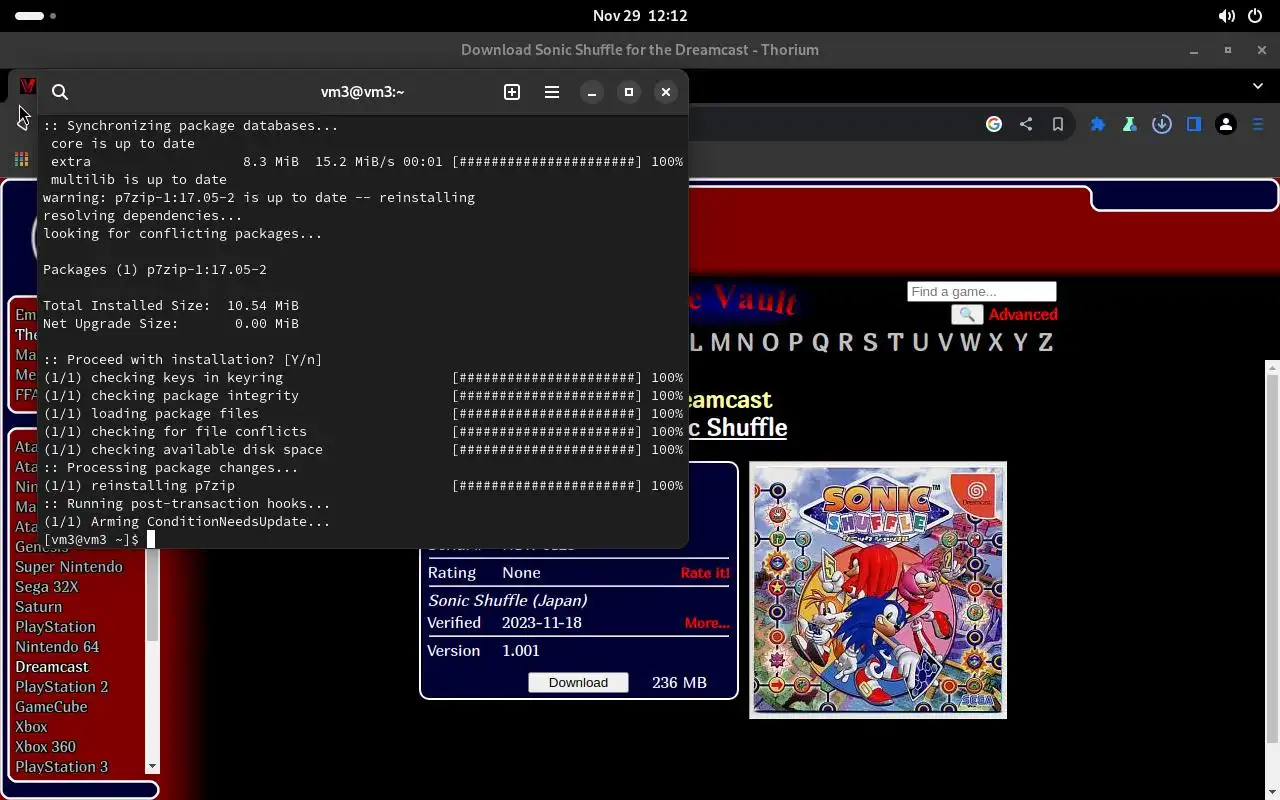Open the clock showing Nov 29 12:12
1280x800 pixels.
tap(640, 16)
